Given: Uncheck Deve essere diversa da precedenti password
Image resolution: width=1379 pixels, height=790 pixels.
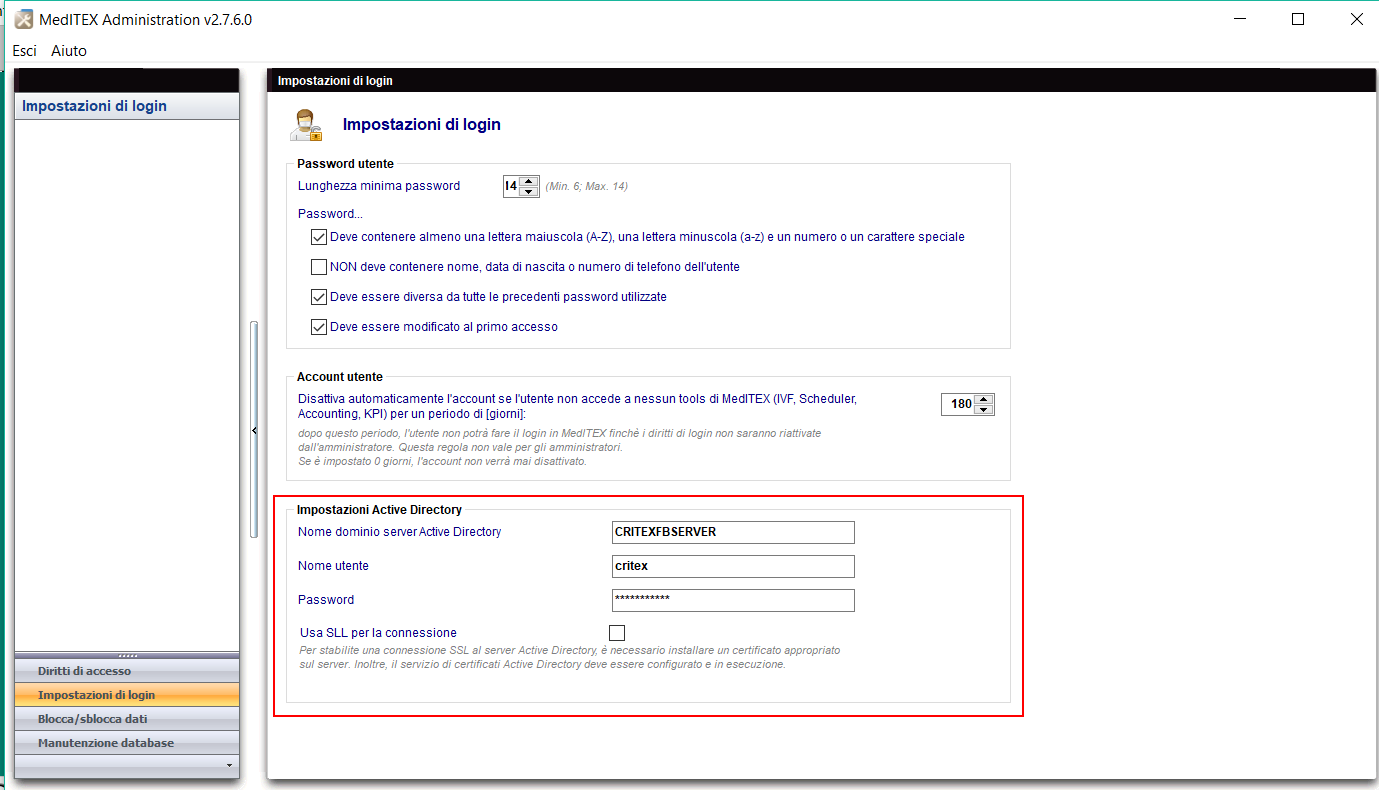Looking at the screenshot, I should click(x=319, y=297).
